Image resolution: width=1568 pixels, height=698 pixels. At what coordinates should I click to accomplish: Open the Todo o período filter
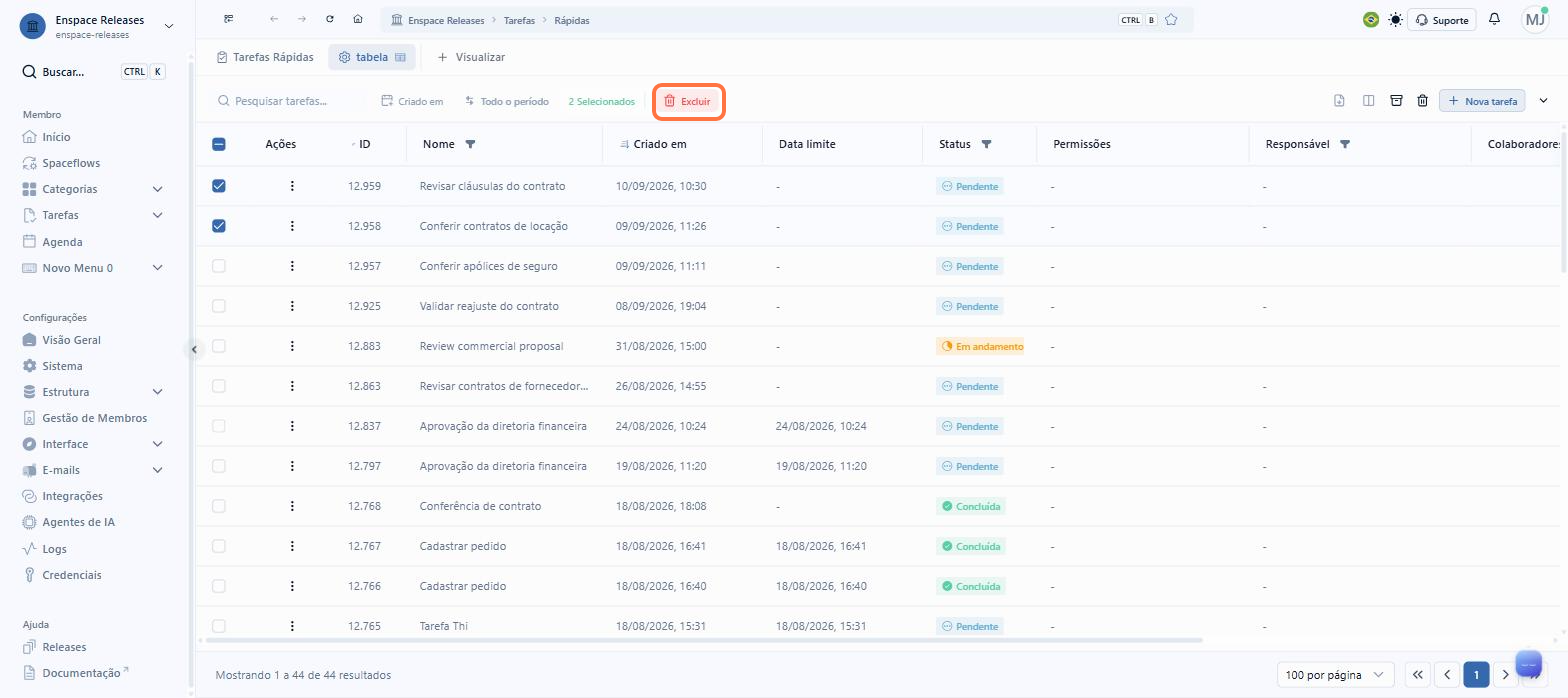coord(506,102)
